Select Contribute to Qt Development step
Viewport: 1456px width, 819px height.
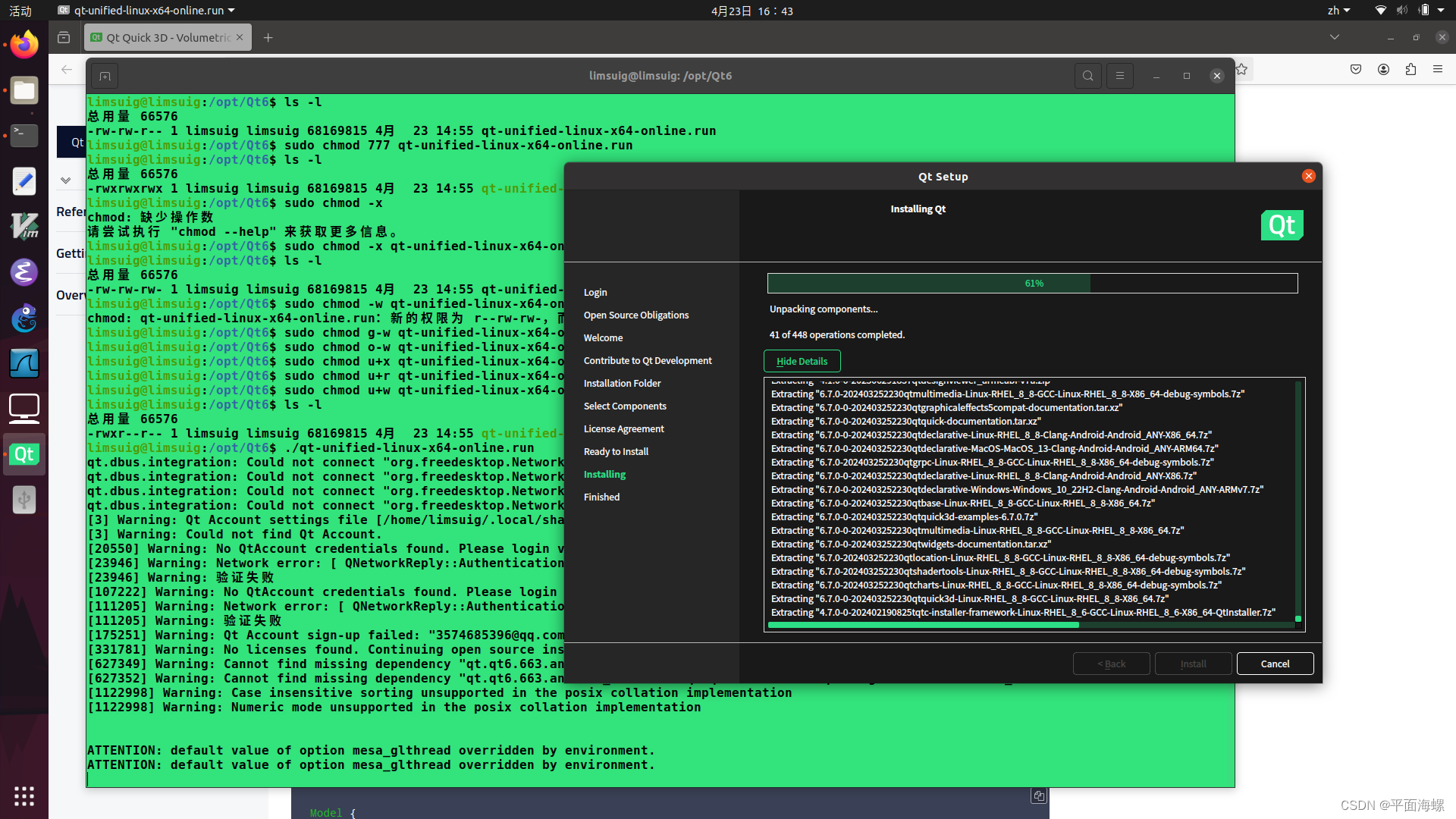[648, 360]
